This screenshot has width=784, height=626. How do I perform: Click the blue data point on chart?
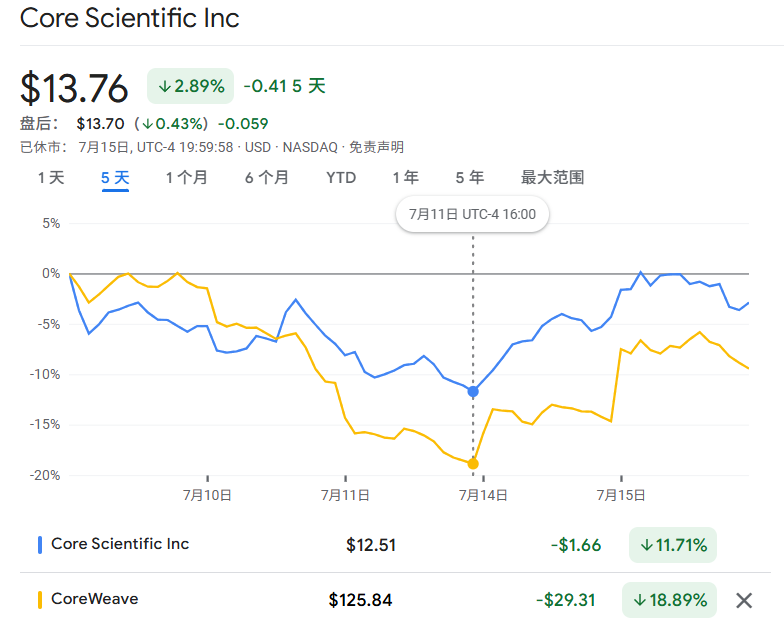coord(473,391)
